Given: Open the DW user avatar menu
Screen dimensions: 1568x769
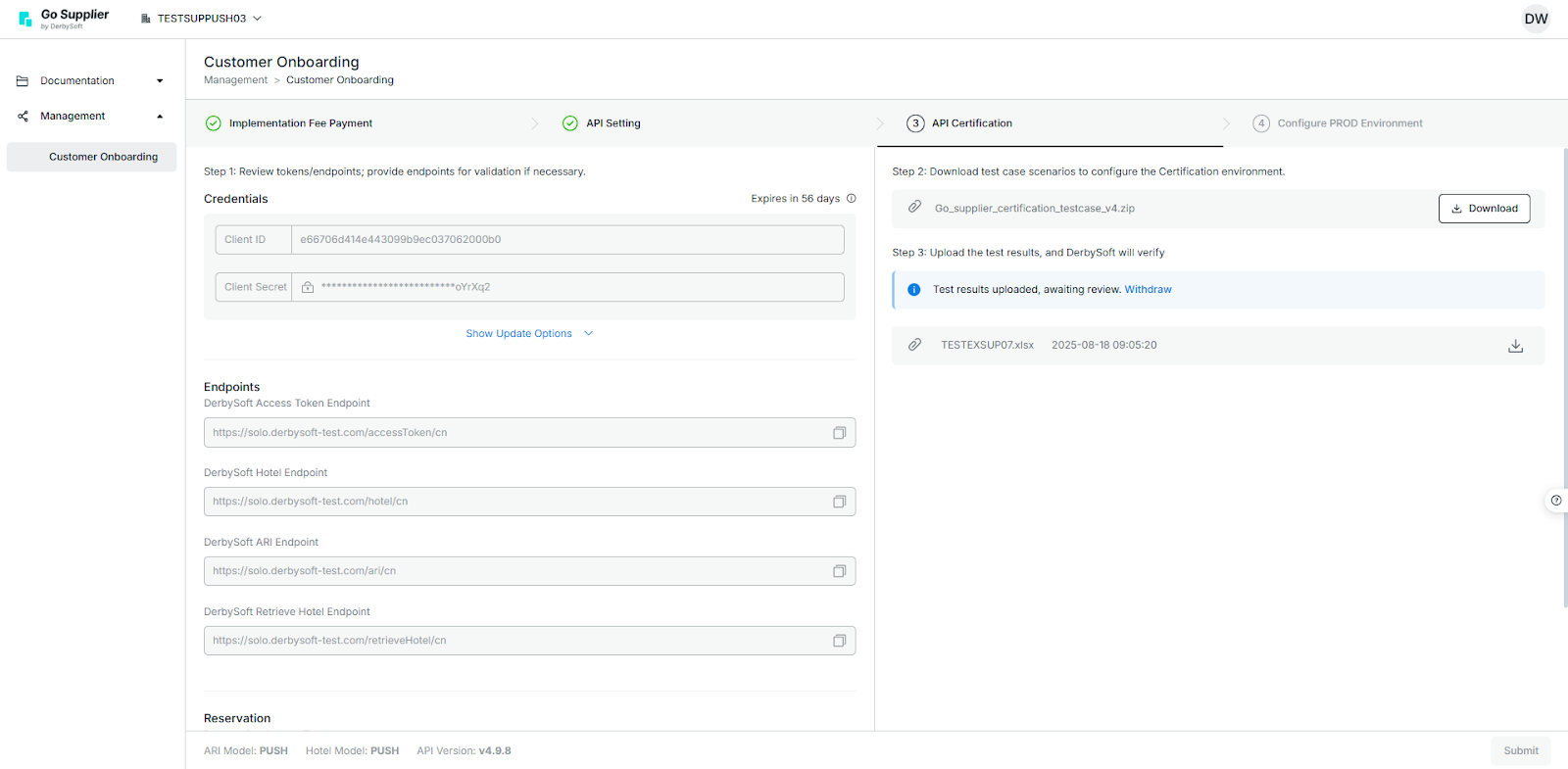Looking at the screenshot, I should coord(1536,19).
